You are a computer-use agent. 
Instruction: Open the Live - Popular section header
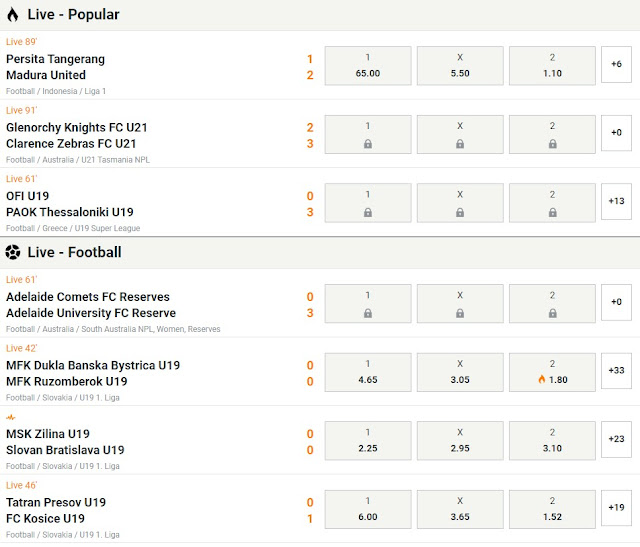[73, 15]
